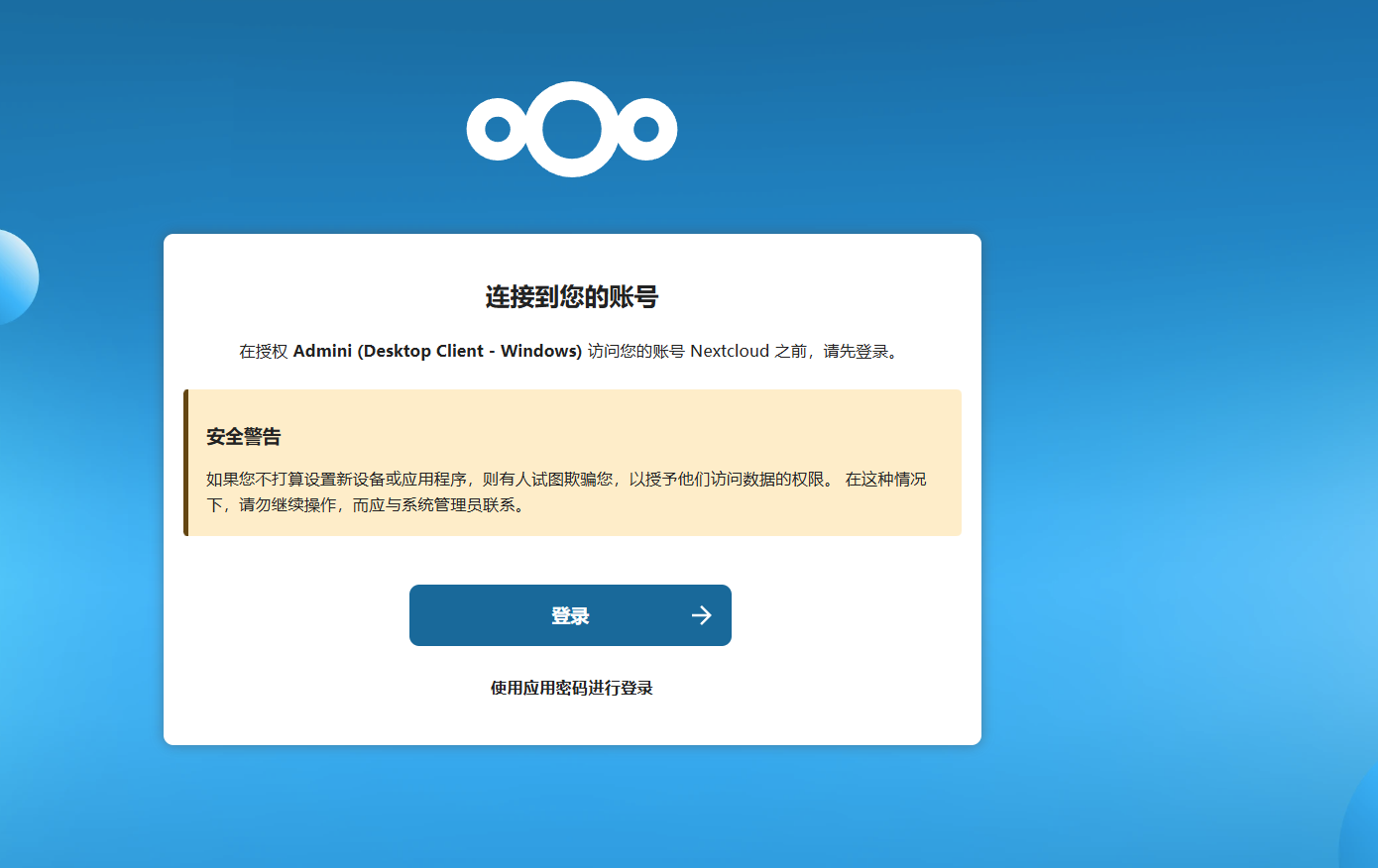Click the word Nextcloud in the description

point(730,351)
